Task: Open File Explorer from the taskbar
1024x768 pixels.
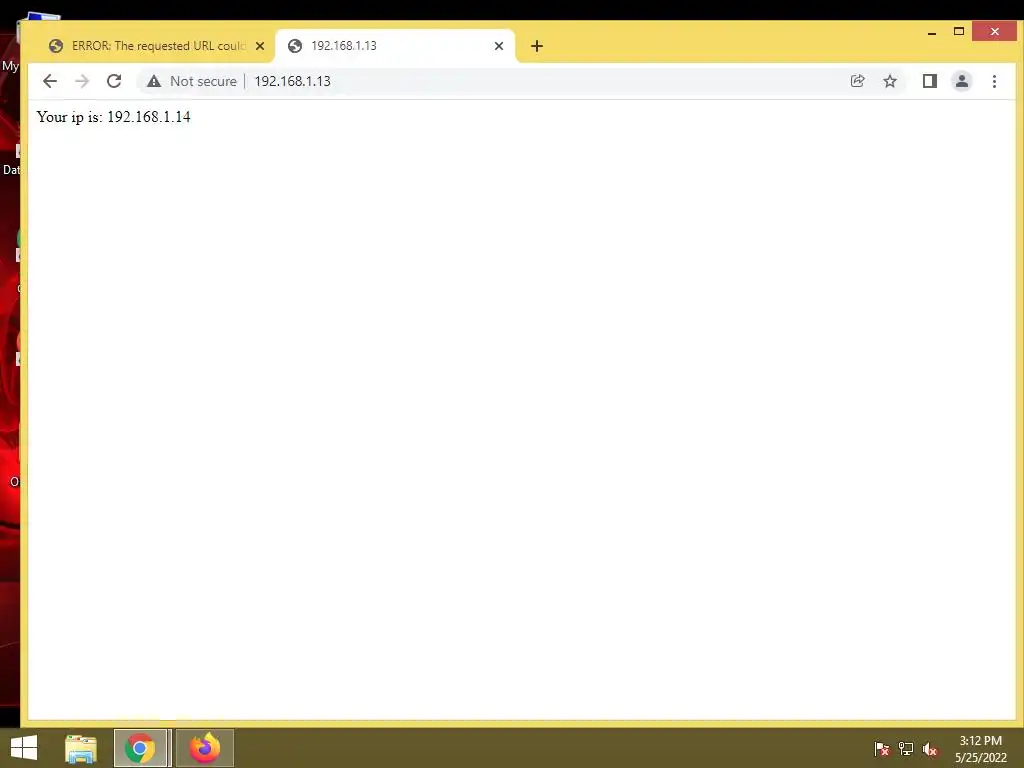Action: pyautogui.click(x=81, y=748)
